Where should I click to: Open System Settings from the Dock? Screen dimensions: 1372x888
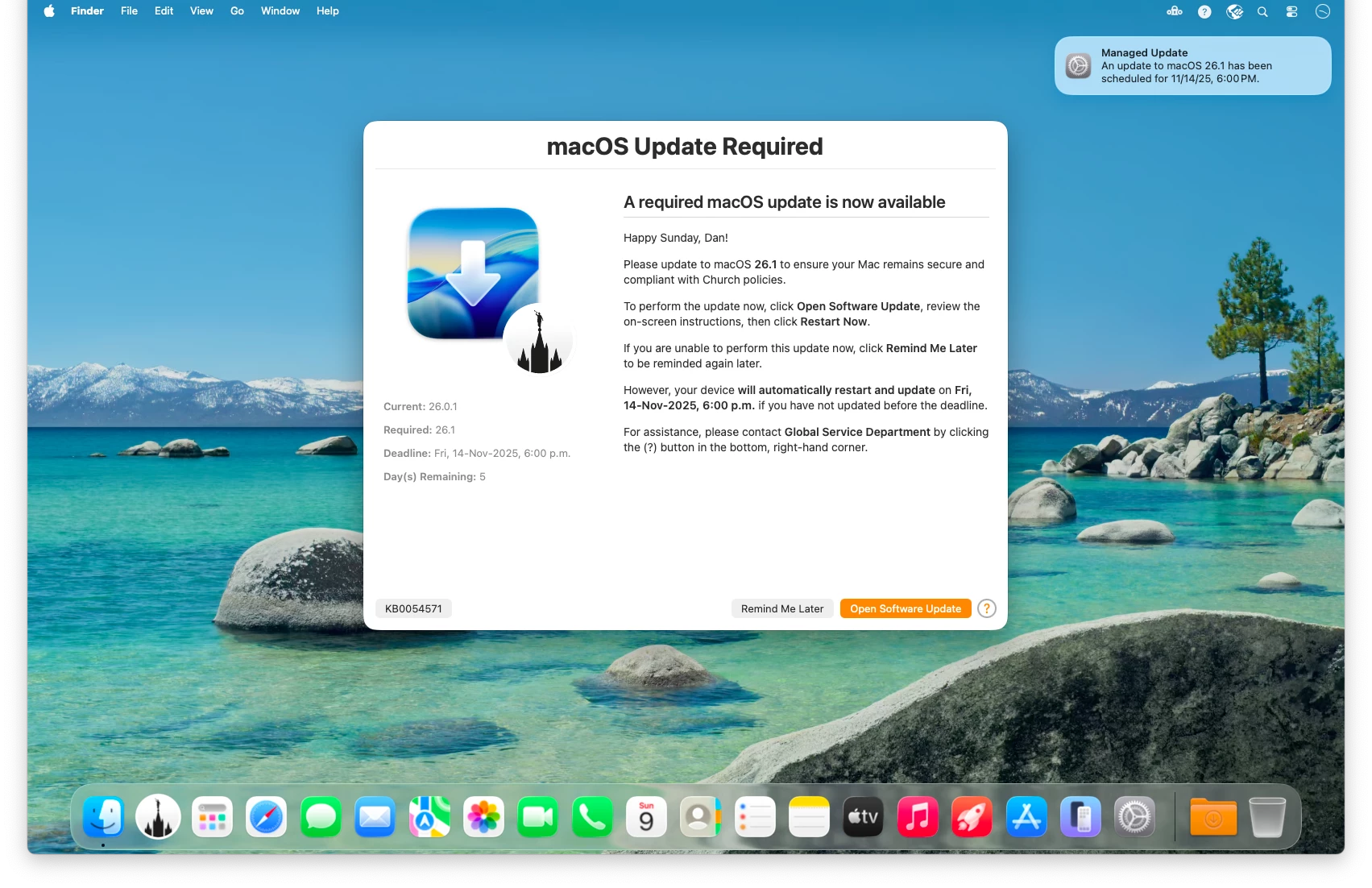(1135, 817)
